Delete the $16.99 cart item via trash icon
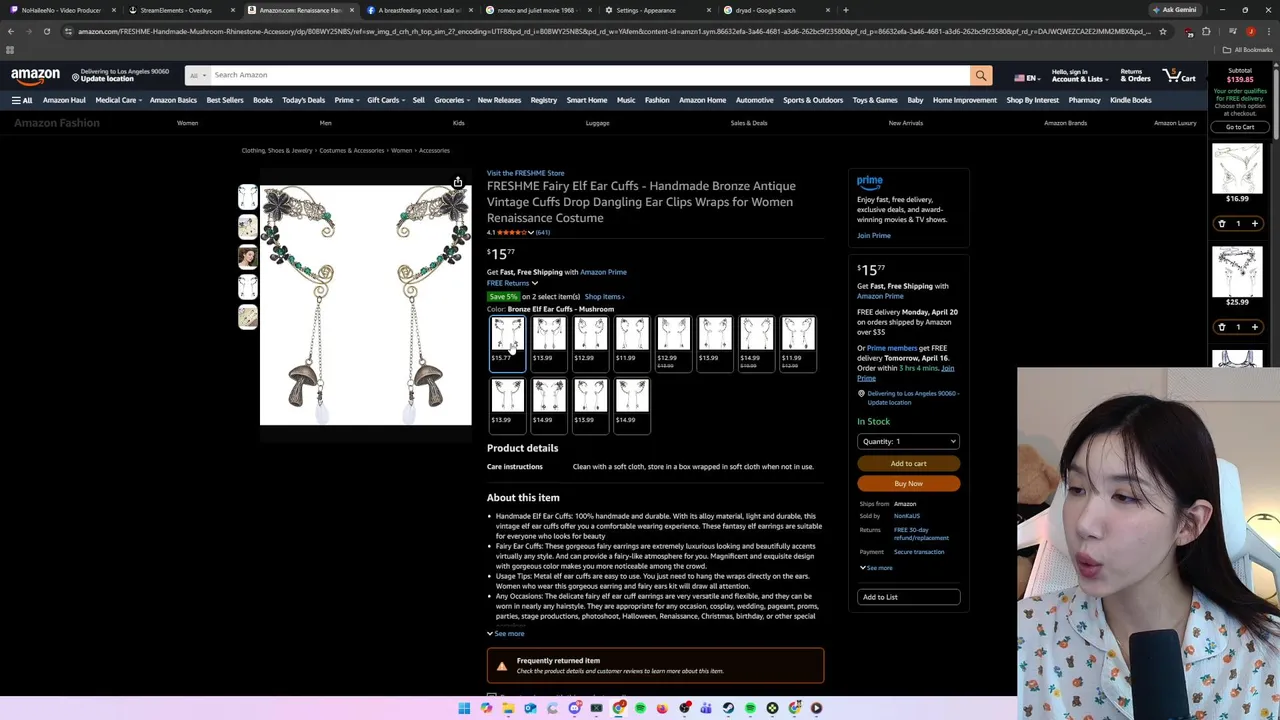This screenshot has width=1280, height=720. (1221, 224)
